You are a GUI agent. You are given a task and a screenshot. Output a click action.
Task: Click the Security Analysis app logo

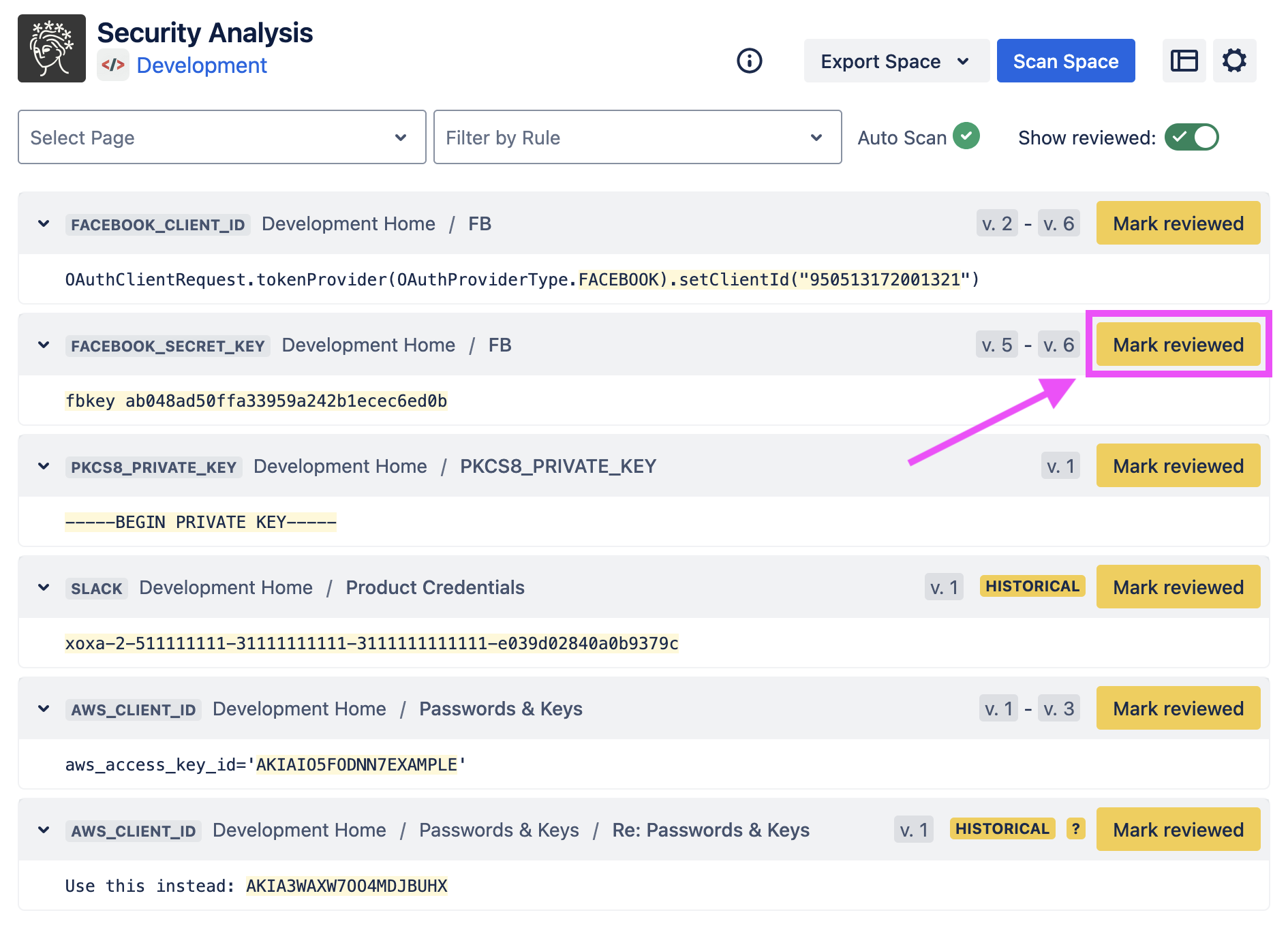(x=52, y=48)
